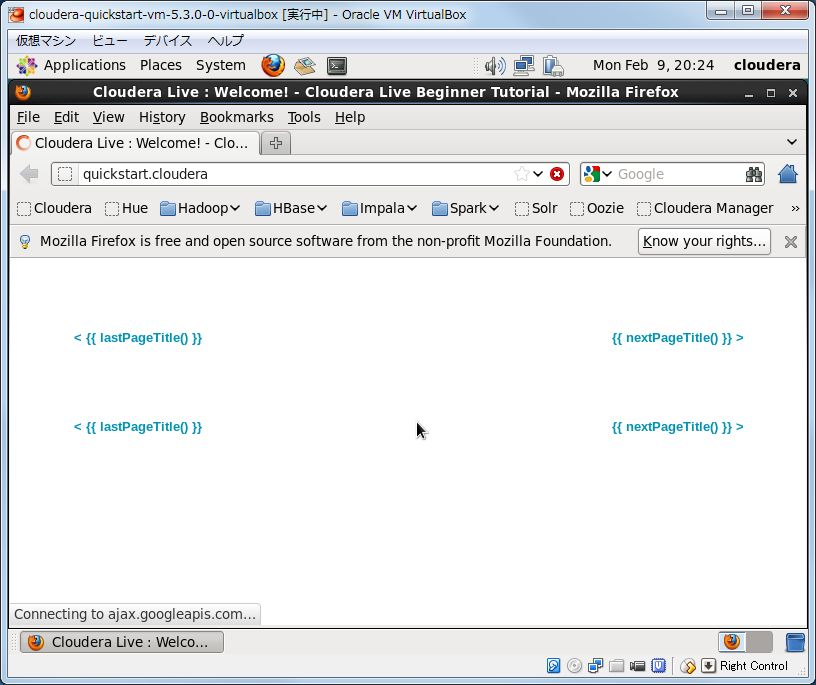Click the bottom nextPageTitle link
Viewport: 816px width, 685px height.
[x=678, y=427]
